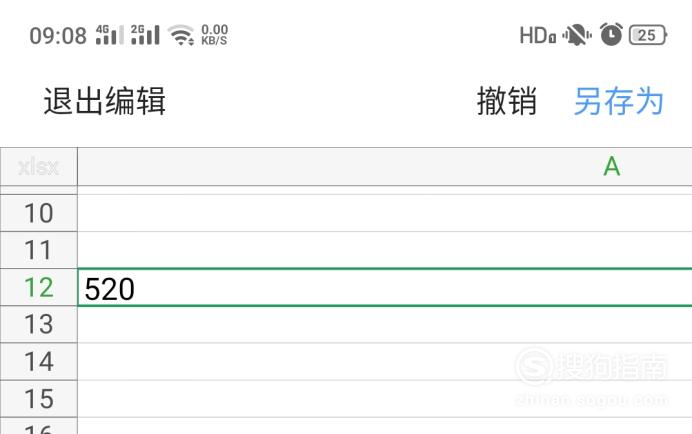
Task: Tap the HD call indicator icon
Action: [538, 35]
